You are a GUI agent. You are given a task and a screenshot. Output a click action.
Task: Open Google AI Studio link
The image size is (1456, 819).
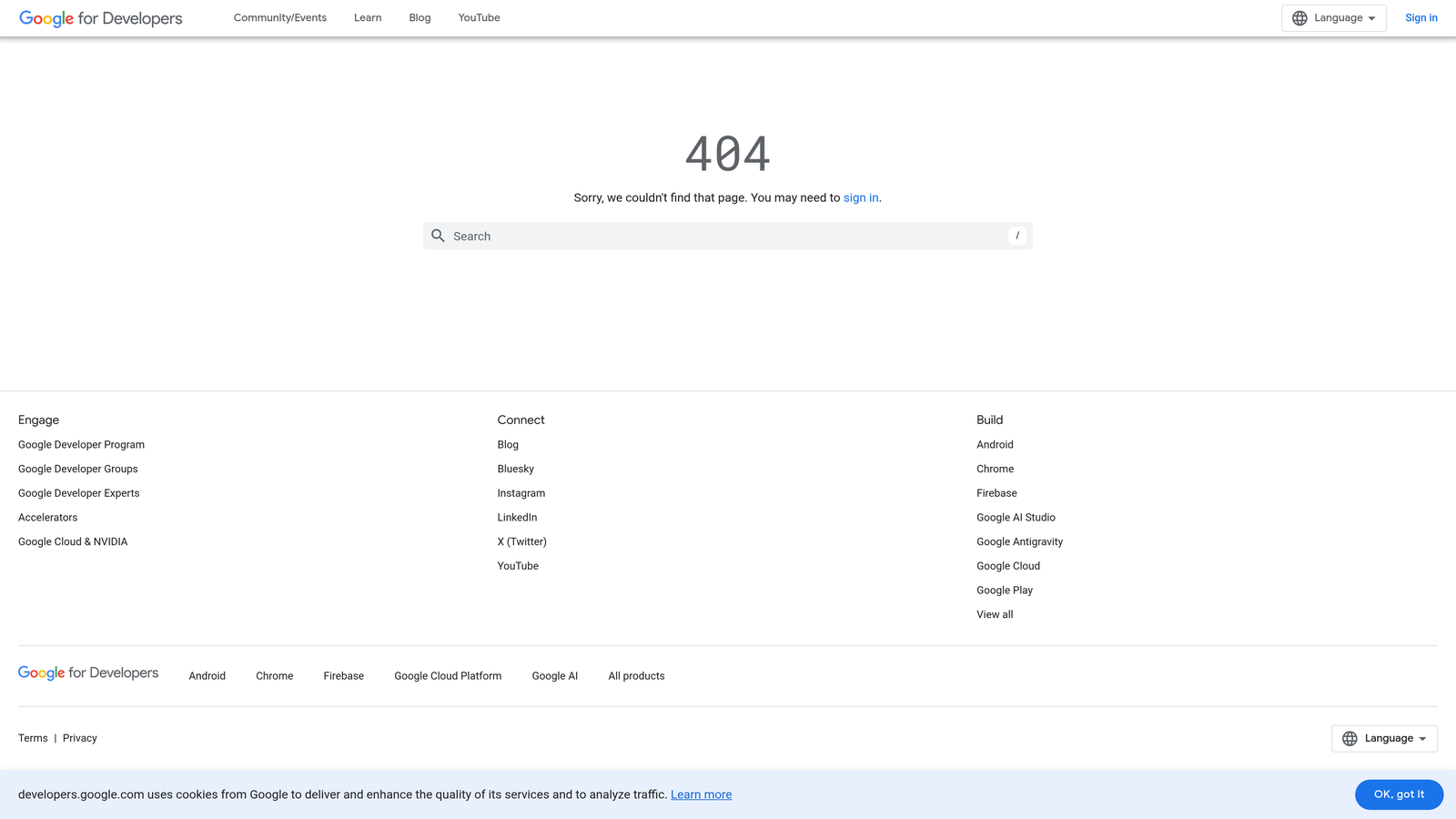point(1016,518)
